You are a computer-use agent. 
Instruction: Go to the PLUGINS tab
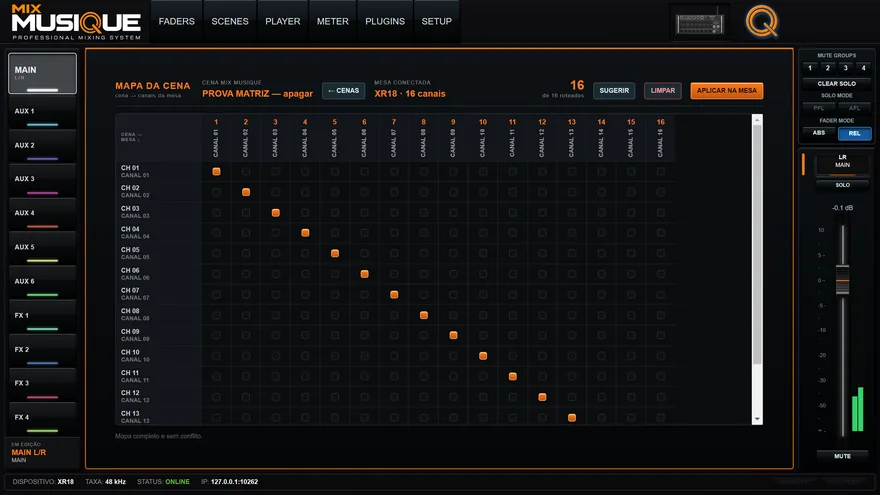(x=385, y=21)
